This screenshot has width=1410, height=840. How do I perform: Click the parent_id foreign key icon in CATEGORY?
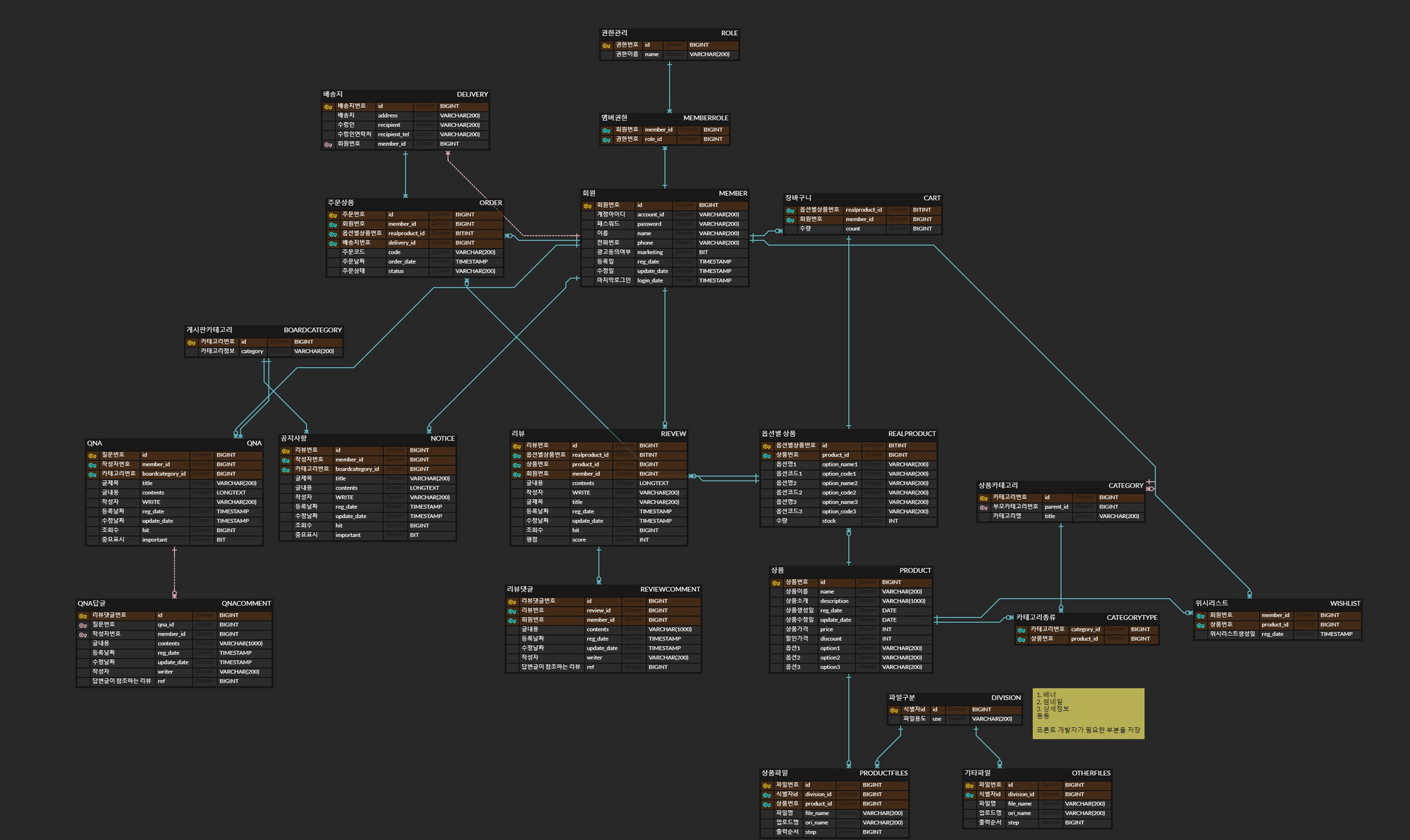(983, 507)
